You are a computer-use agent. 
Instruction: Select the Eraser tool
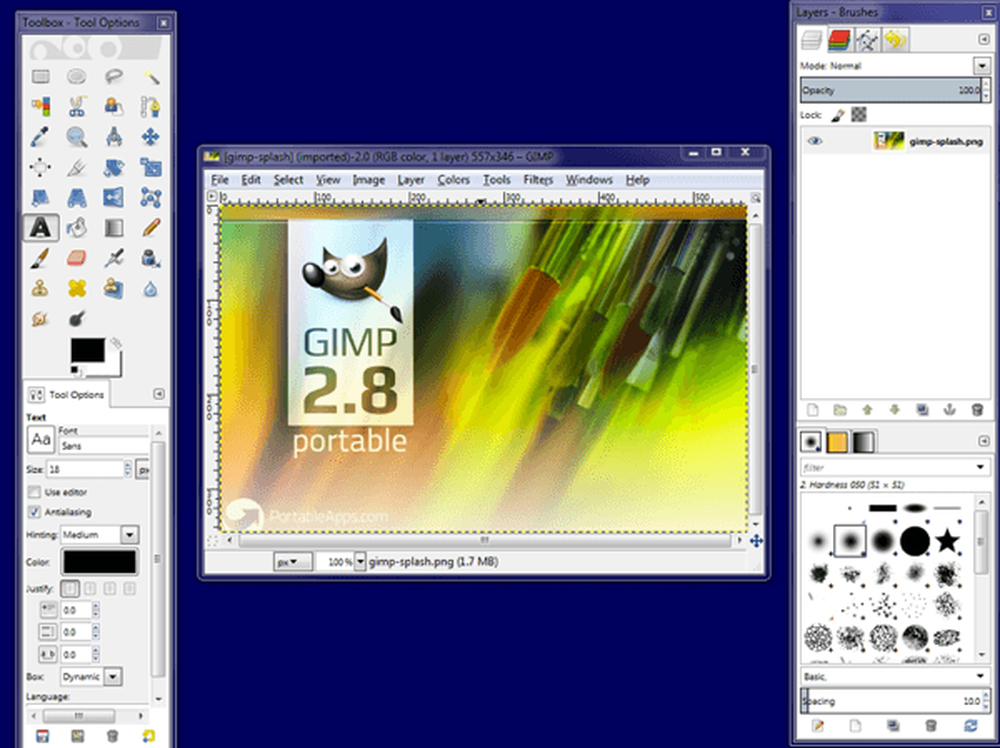pos(77,258)
